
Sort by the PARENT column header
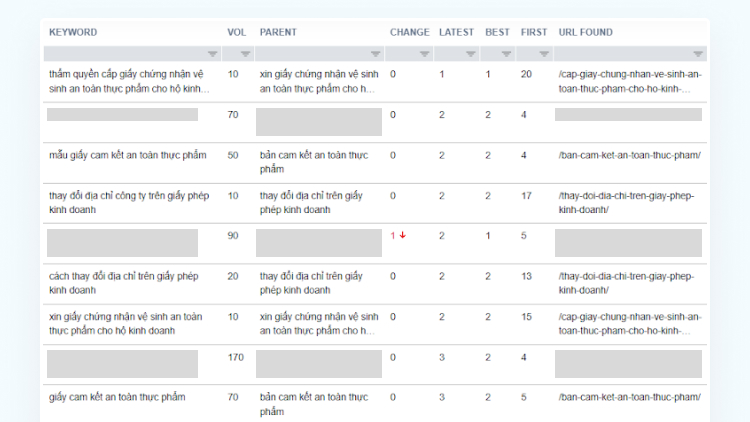[x=278, y=32]
